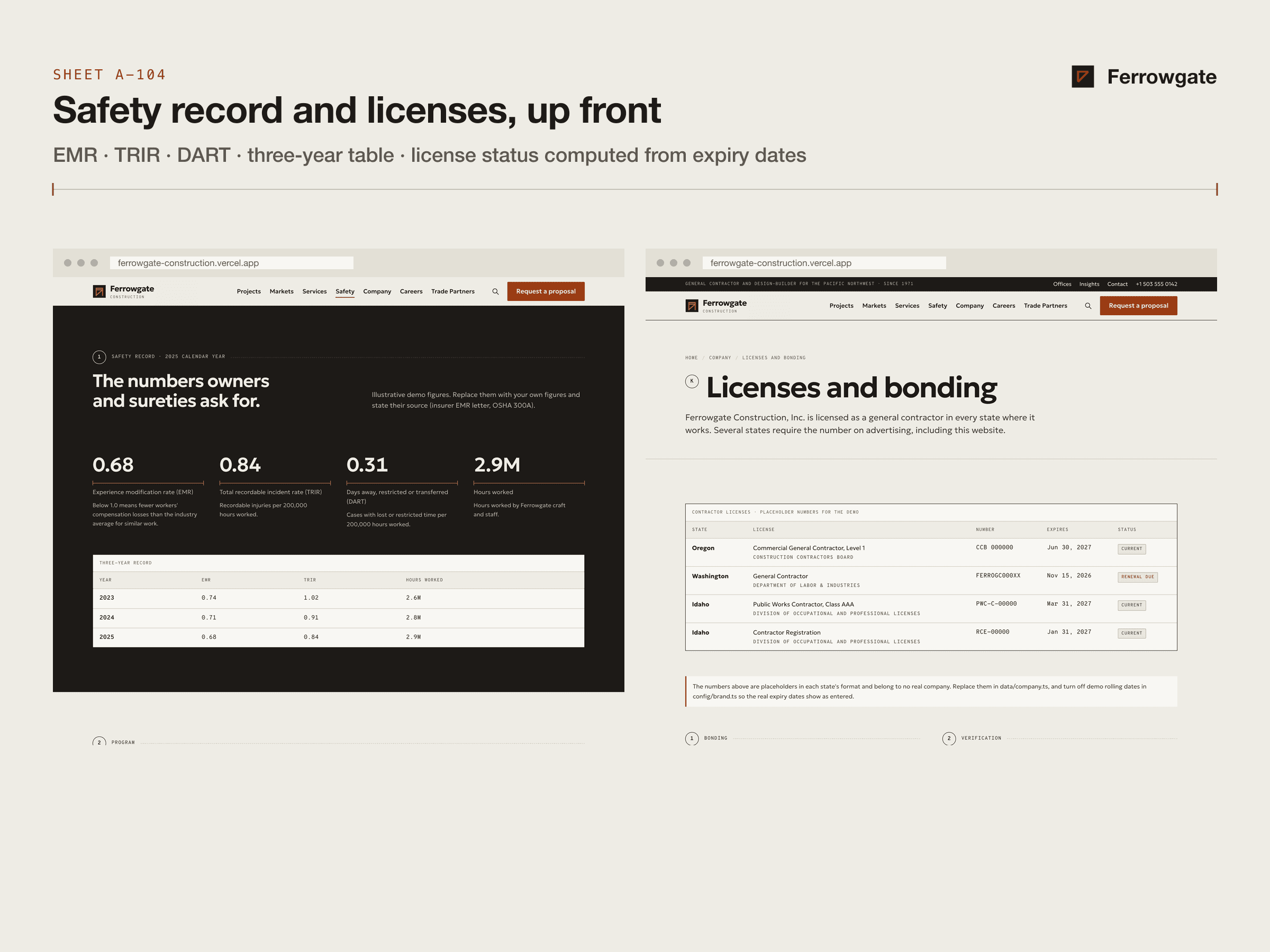Click Ferrowgate logo in left window header
Image resolution: width=1270 pixels, height=952 pixels.
click(123, 291)
